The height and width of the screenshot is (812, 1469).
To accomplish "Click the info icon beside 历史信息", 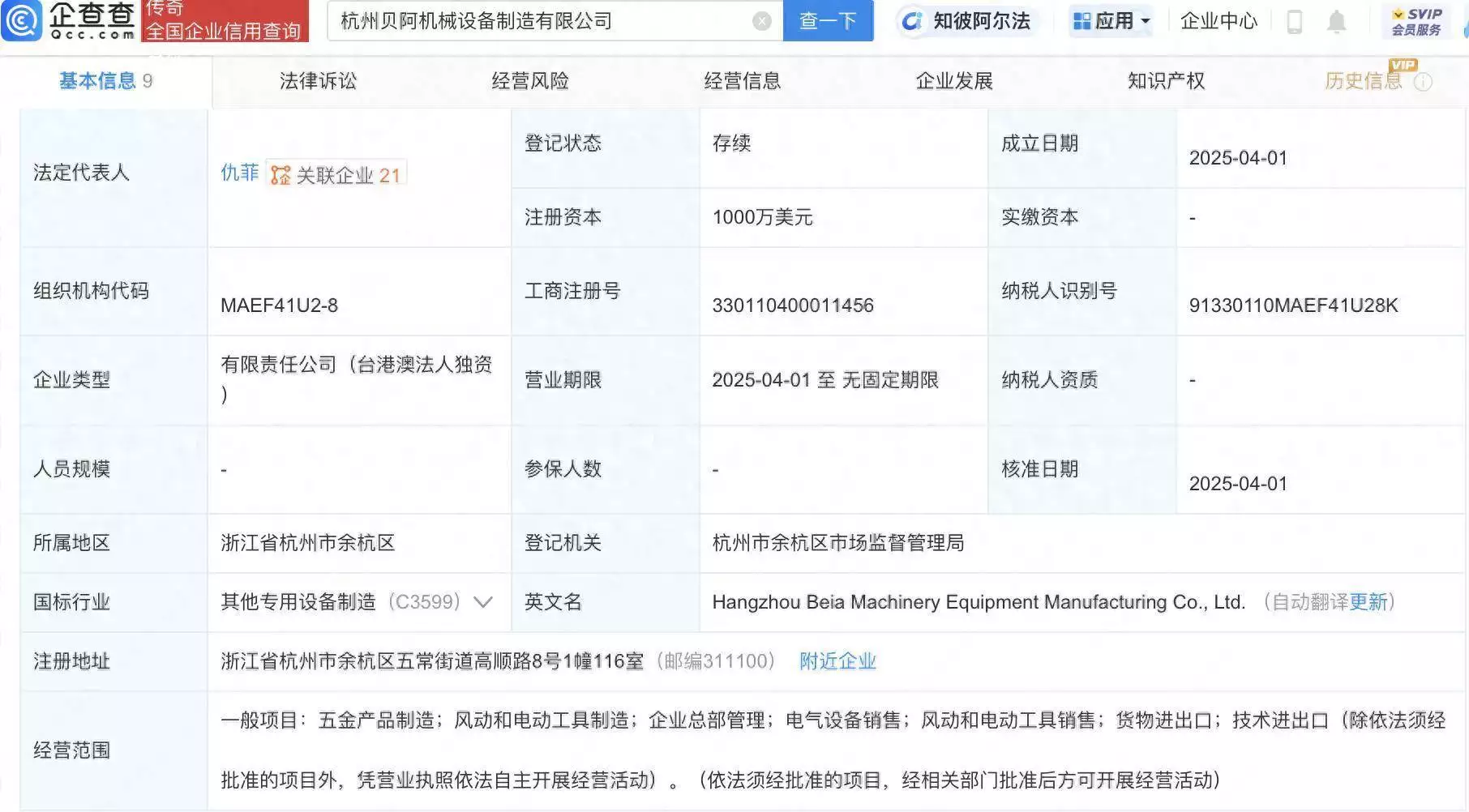I will [1424, 82].
